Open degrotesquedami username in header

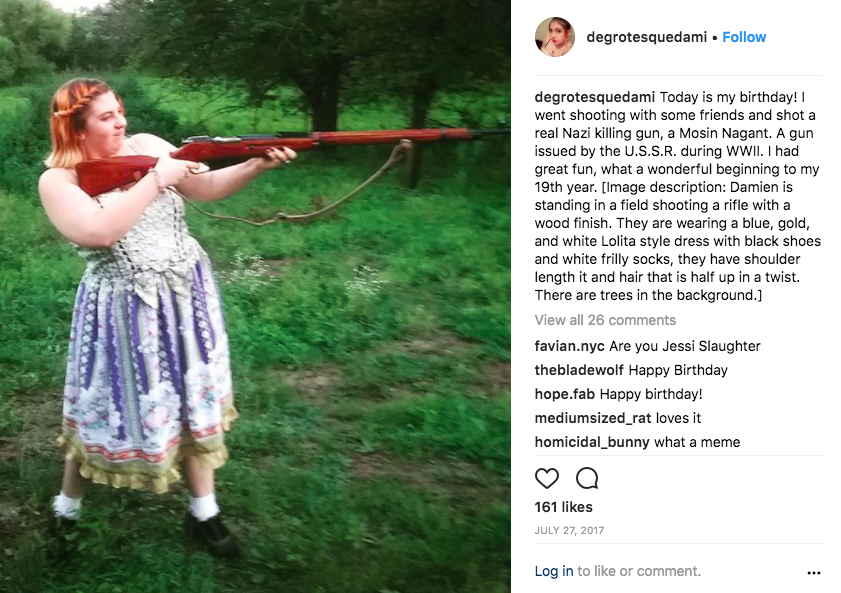(x=646, y=37)
